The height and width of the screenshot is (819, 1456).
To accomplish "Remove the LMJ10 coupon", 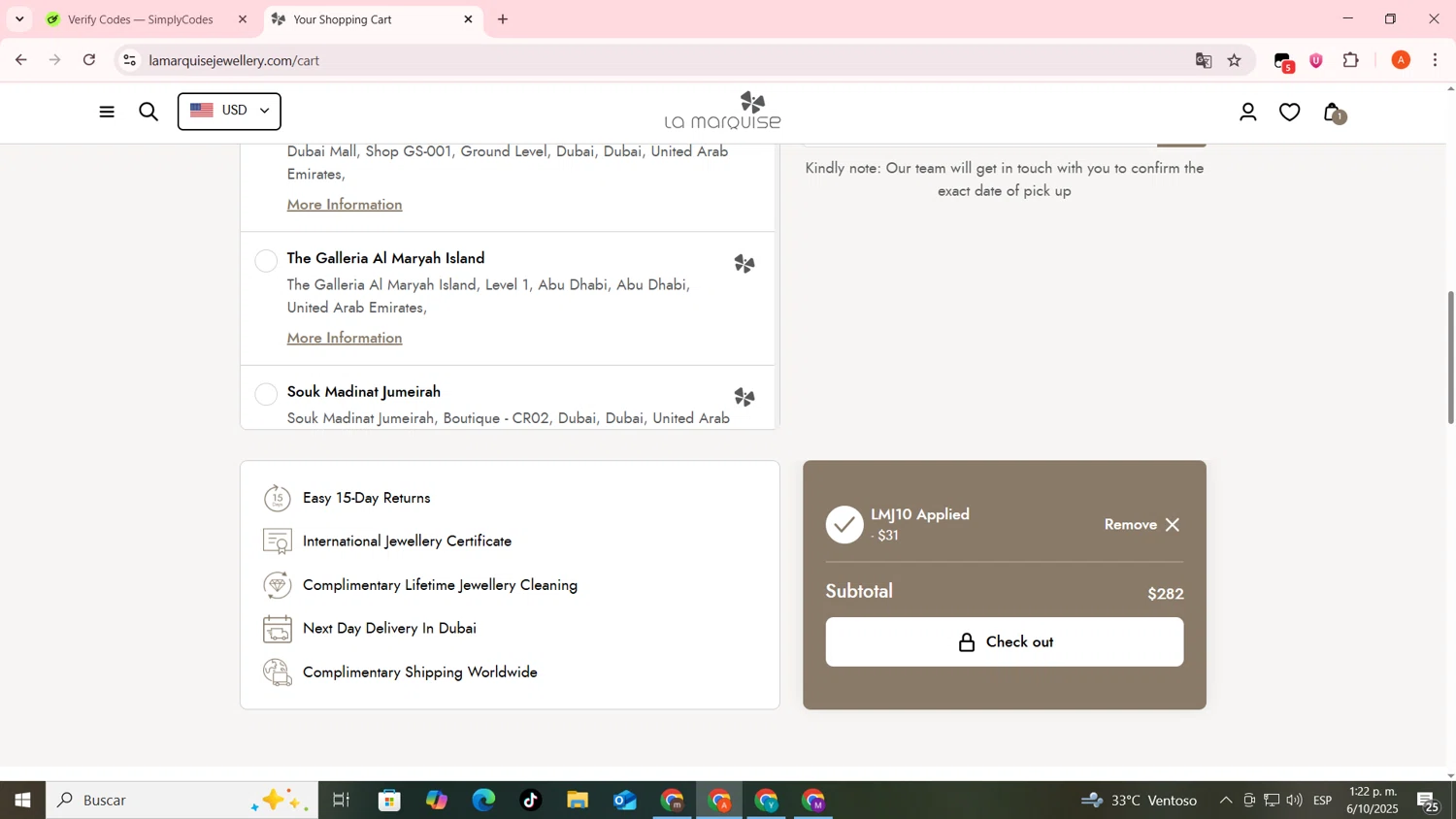I will point(1142,525).
